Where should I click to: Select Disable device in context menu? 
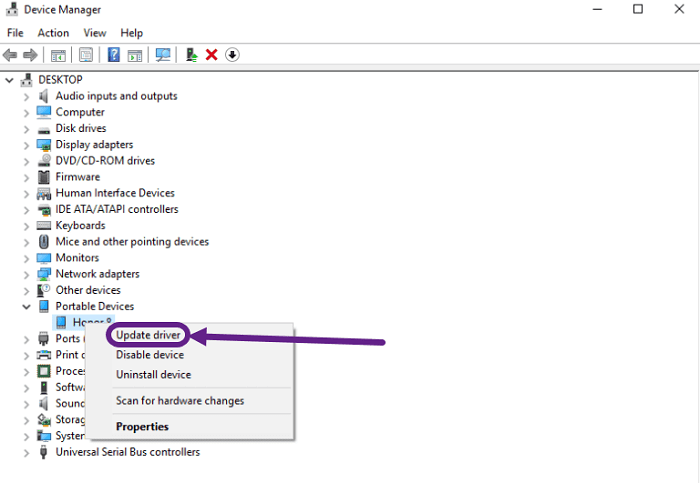click(x=150, y=355)
